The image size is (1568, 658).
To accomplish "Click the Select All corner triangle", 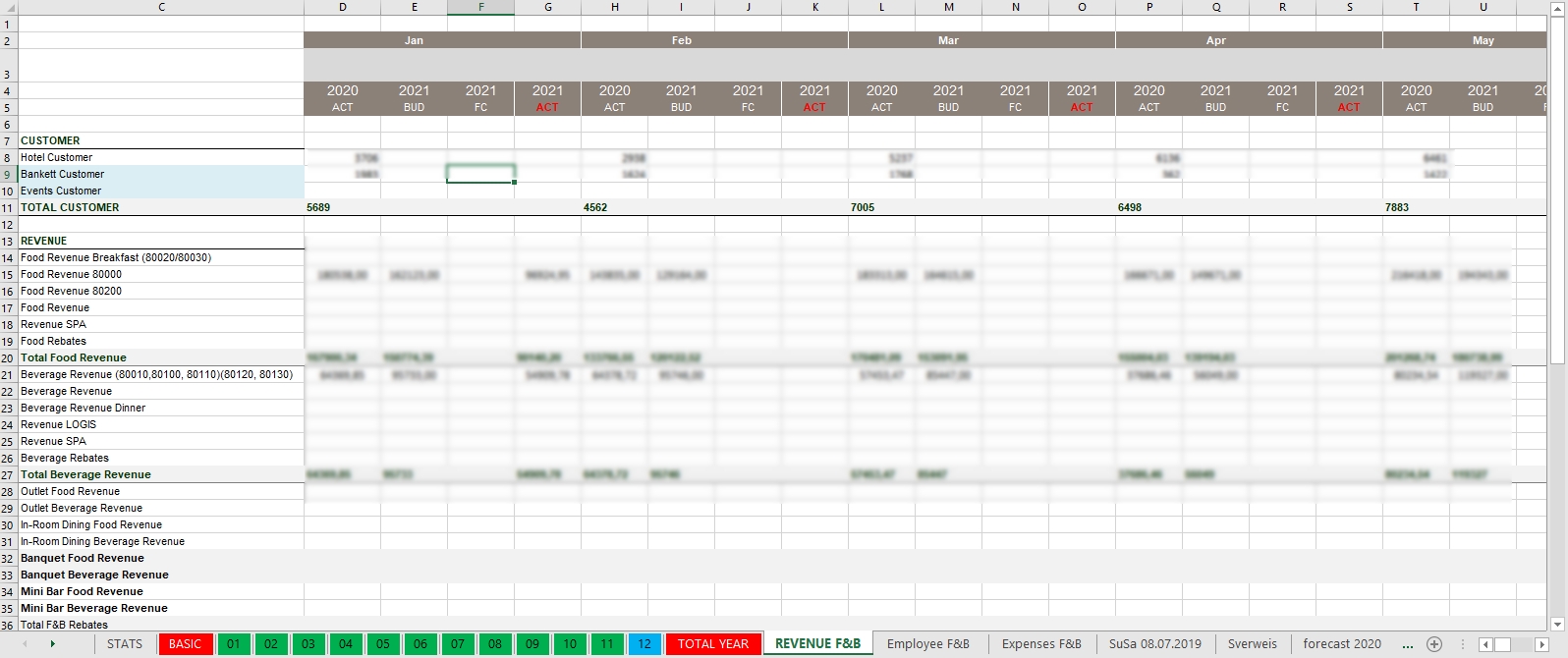I will [9, 7].
